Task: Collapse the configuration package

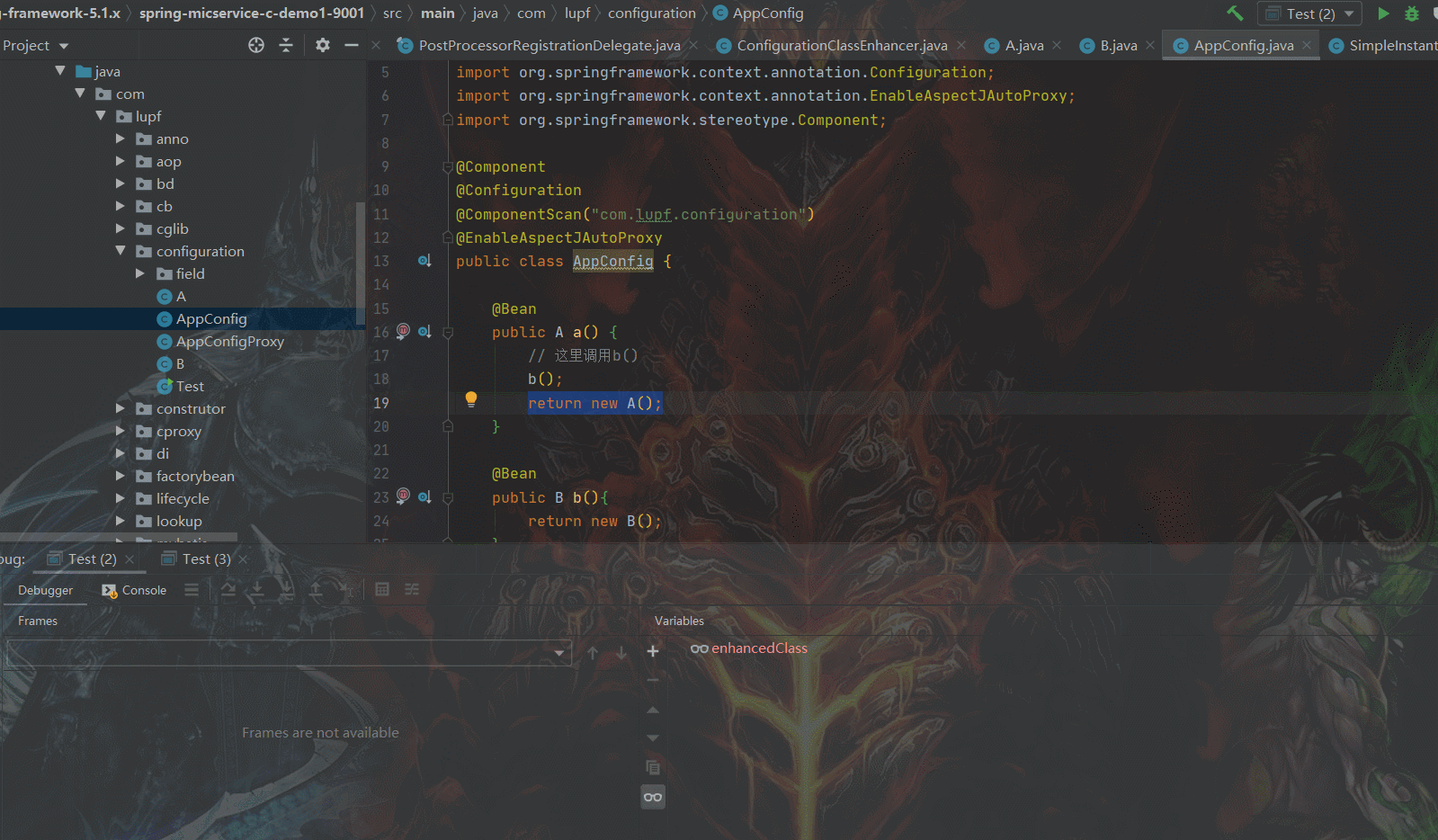Action: coord(121,251)
